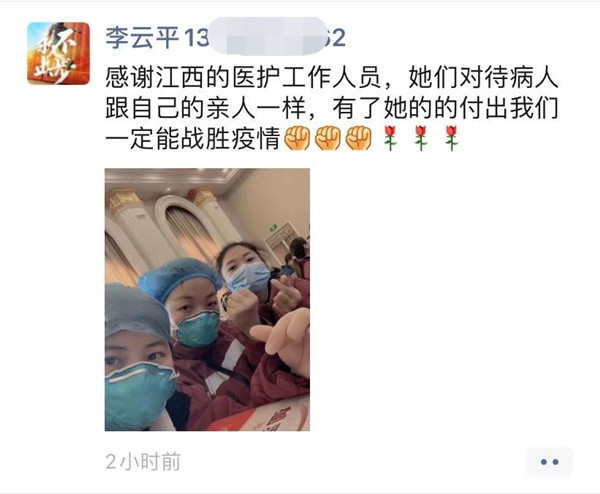Open the attached photo of masked workers
The image size is (600, 494).
(207, 300)
